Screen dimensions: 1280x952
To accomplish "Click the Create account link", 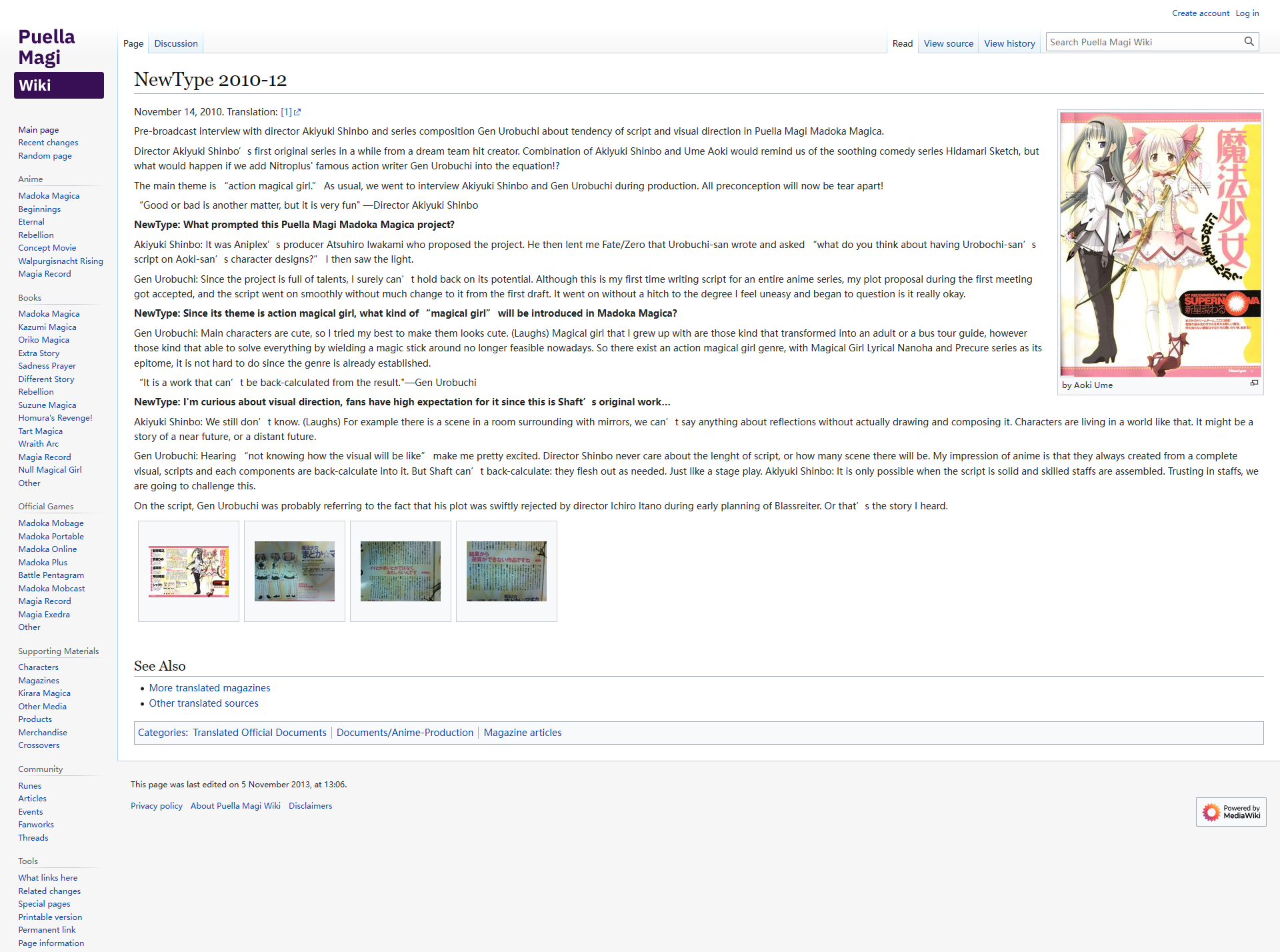I will [1201, 13].
